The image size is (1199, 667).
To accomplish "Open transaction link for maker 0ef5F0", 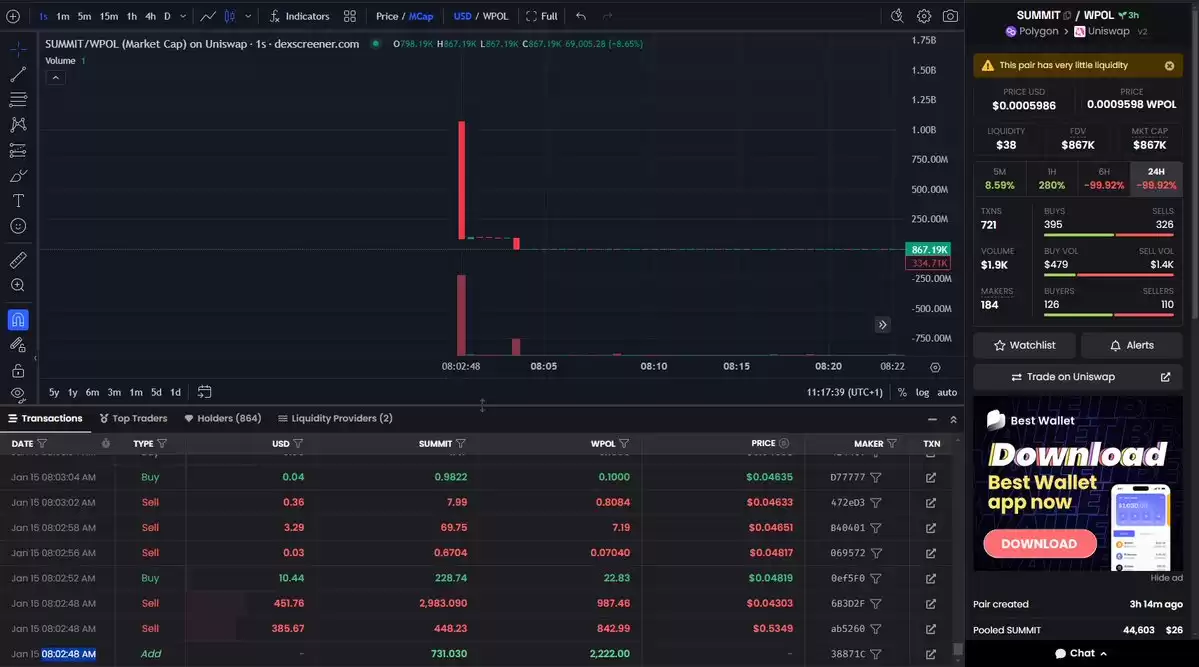I will coord(931,578).
